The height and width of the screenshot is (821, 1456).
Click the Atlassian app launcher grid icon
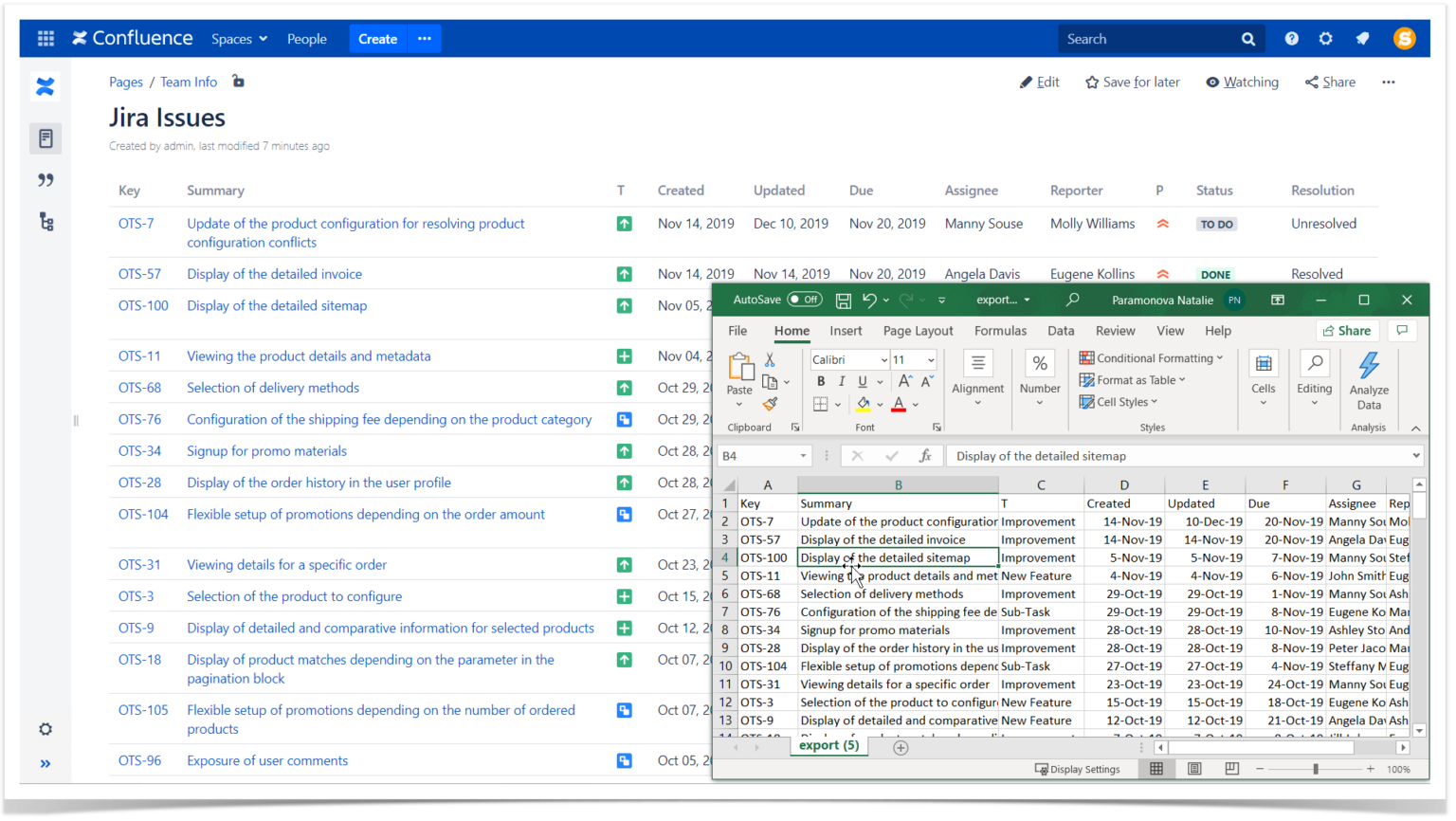click(45, 38)
